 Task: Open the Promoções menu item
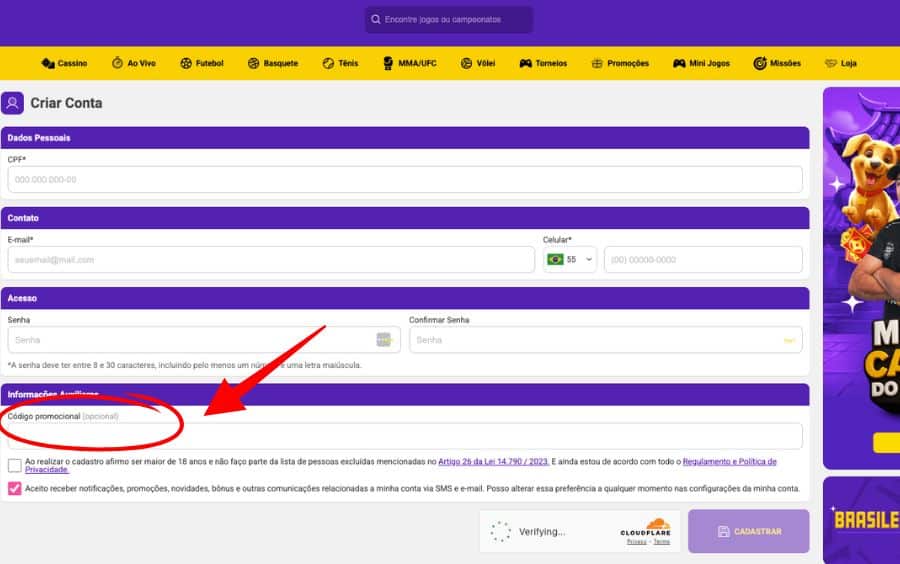click(x=620, y=63)
